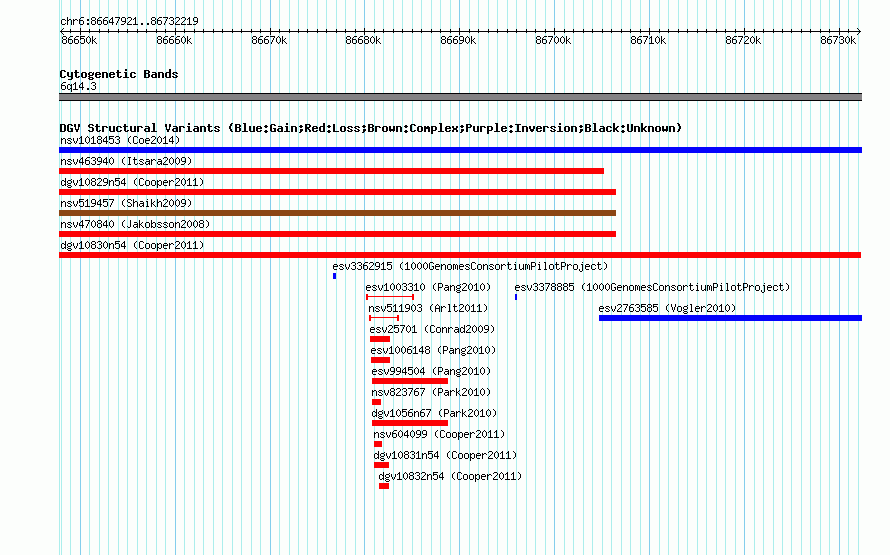Screen dimensions: 890x555
Task: Open esv2763585 (Vogler2010) variant label
Action: (667, 308)
